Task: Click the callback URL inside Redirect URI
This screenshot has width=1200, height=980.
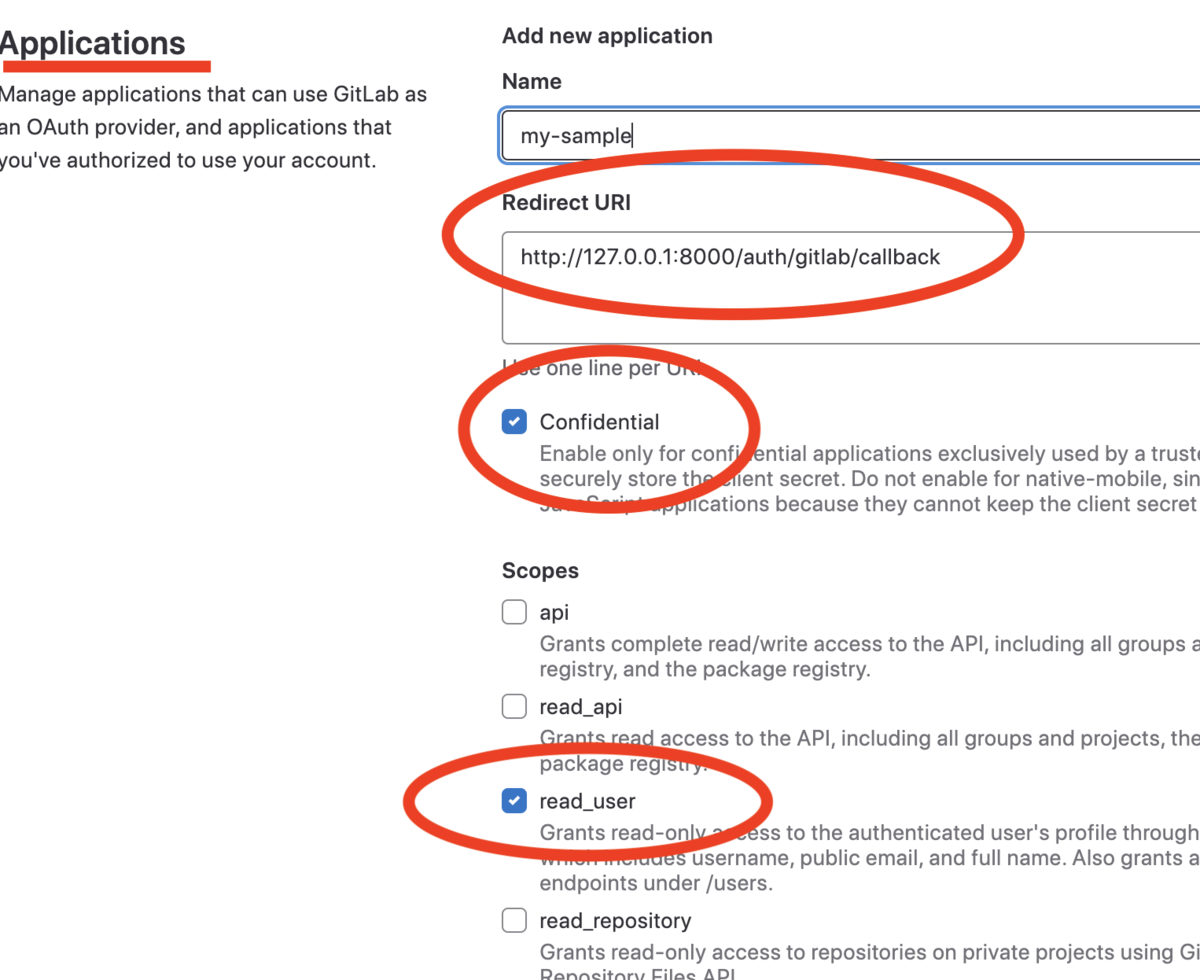Action: point(728,257)
